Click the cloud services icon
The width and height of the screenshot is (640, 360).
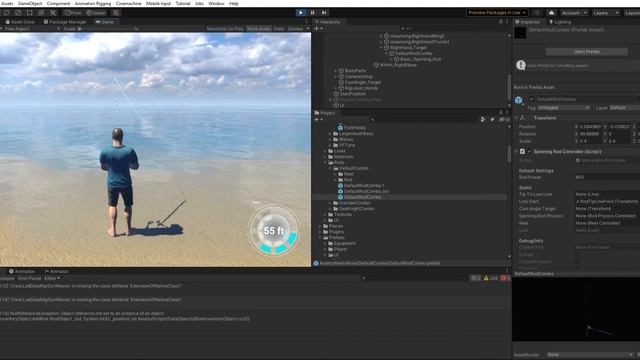pyautogui.click(x=551, y=13)
